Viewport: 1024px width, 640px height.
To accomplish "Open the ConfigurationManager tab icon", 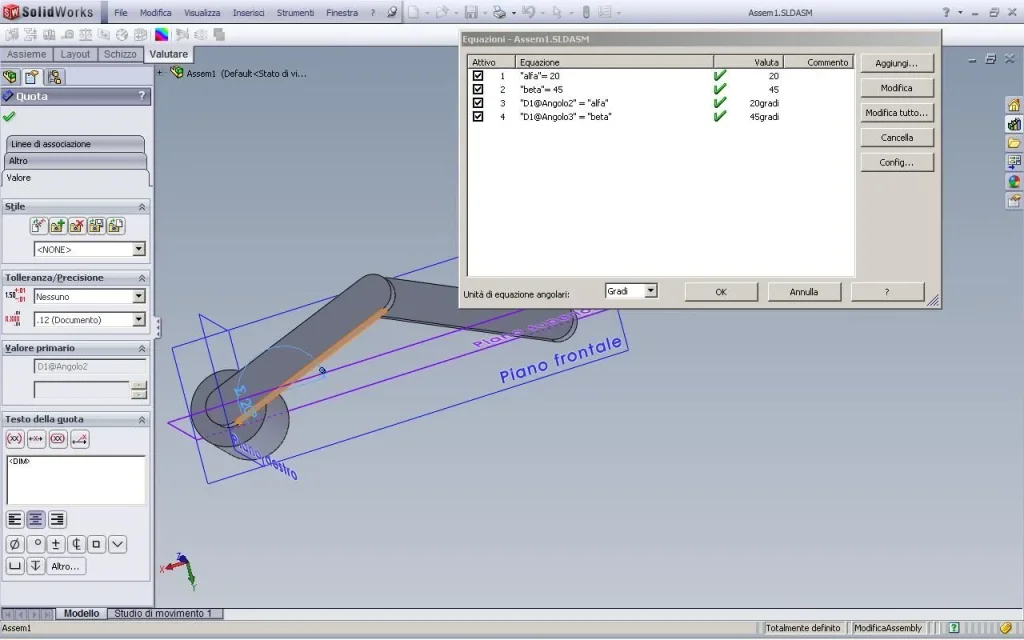I will click(54, 77).
